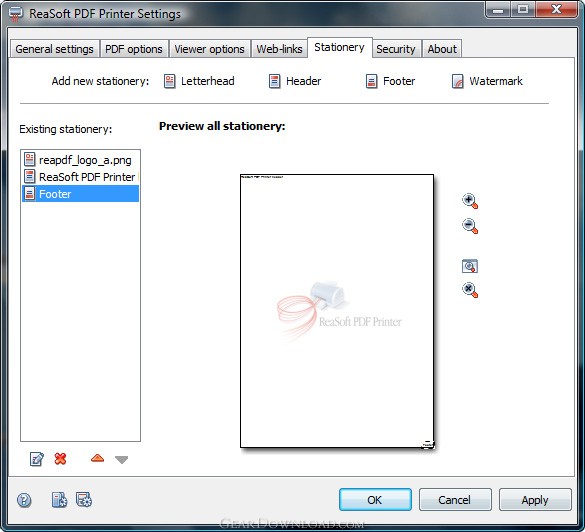585x532 pixels.
Task: Select ReaSoft PDF Printer list item
Action: coord(80,176)
